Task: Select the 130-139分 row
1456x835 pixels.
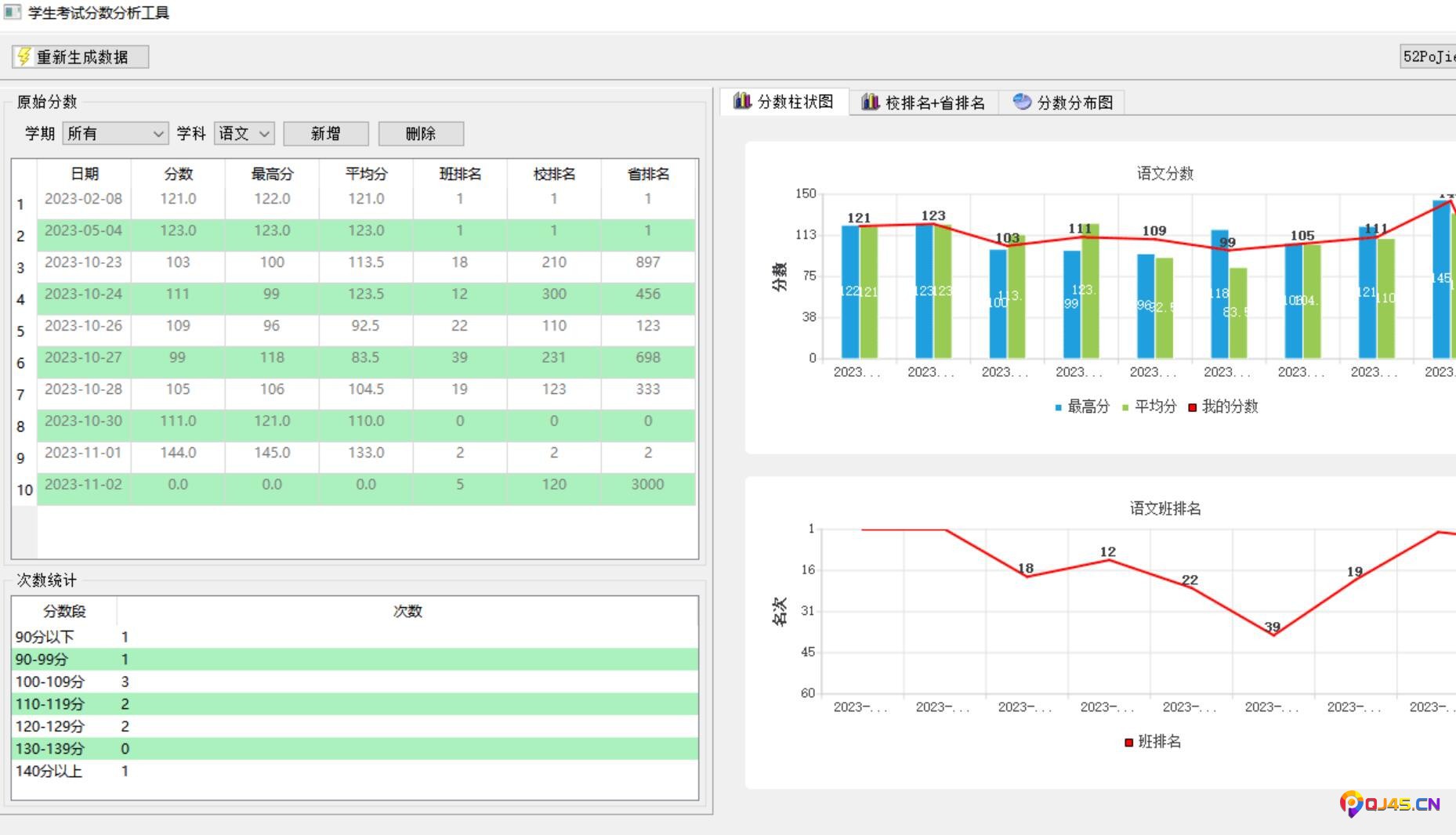Action: pyautogui.click(x=355, y=749)
